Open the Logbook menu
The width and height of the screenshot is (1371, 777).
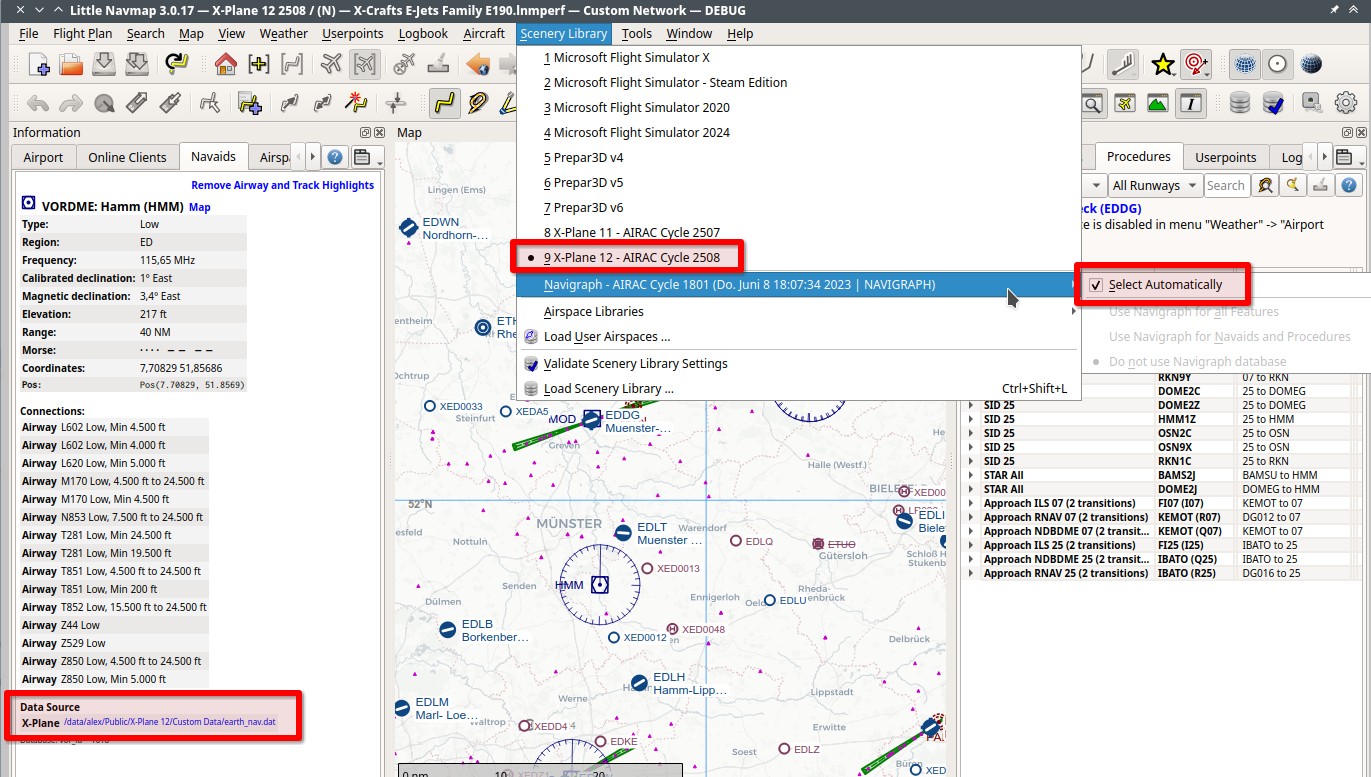[423, 33]
